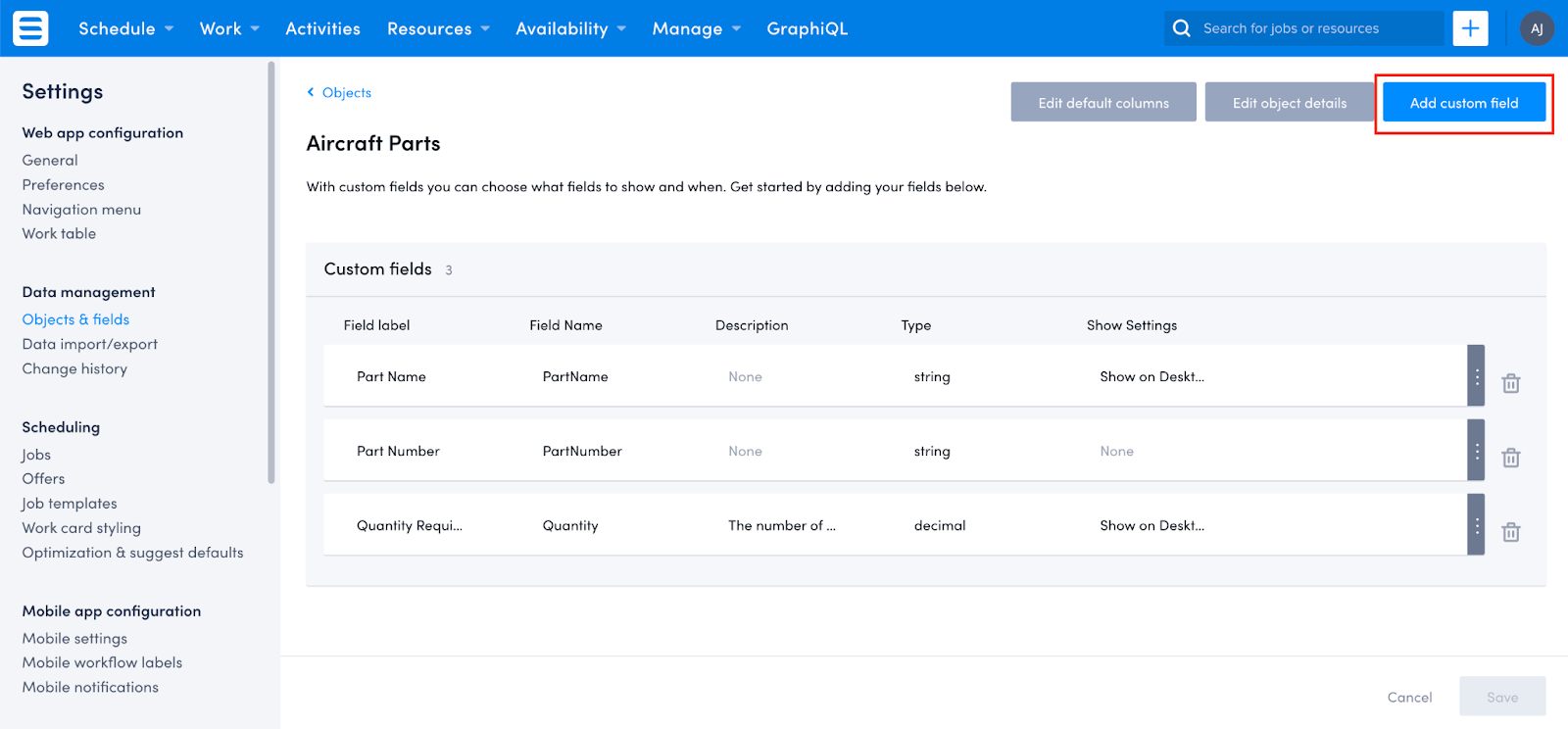
Task: Go to the Activities menu item
Action: coord(322,28)
